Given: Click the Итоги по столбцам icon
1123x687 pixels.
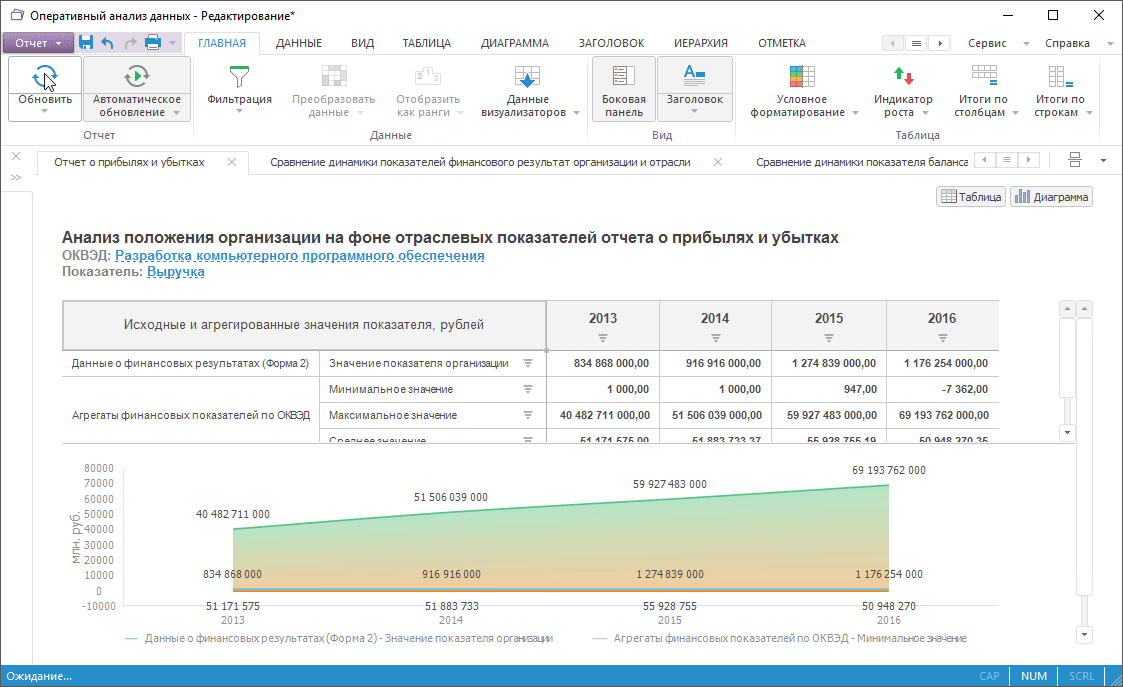Looking at the screenshot, I should pos(983,77).
